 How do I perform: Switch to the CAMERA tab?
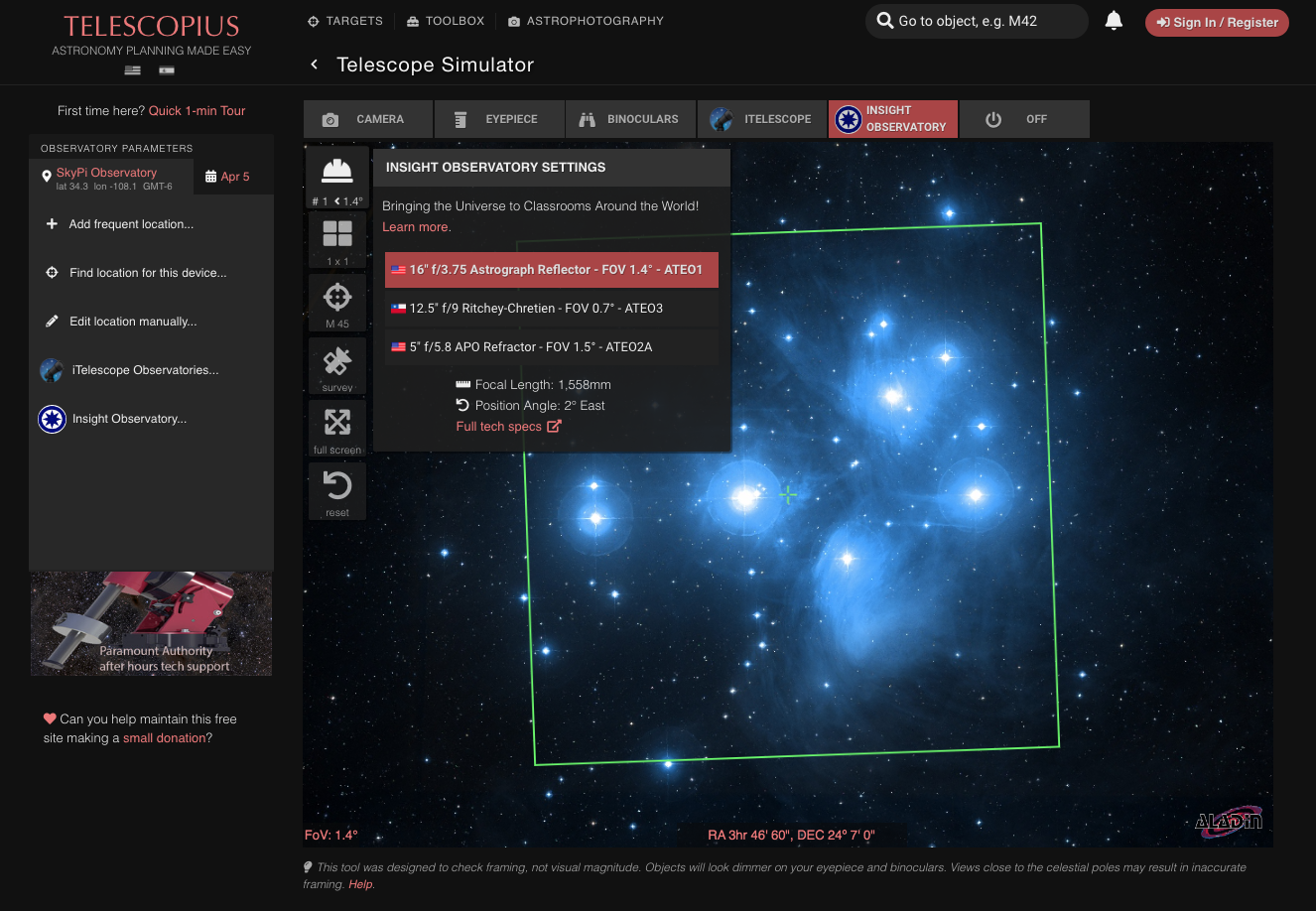click(368, 118)
